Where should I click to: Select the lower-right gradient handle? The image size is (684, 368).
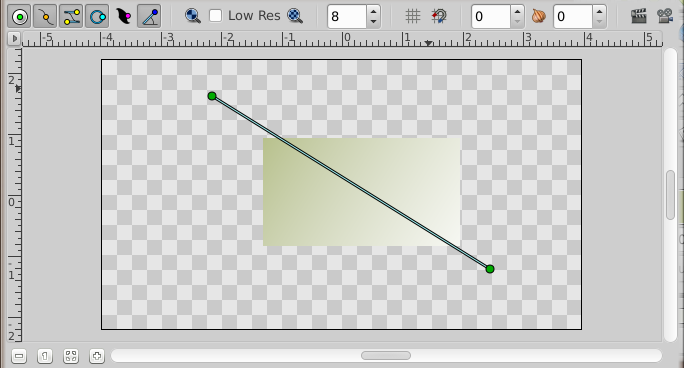pos(490,269)
